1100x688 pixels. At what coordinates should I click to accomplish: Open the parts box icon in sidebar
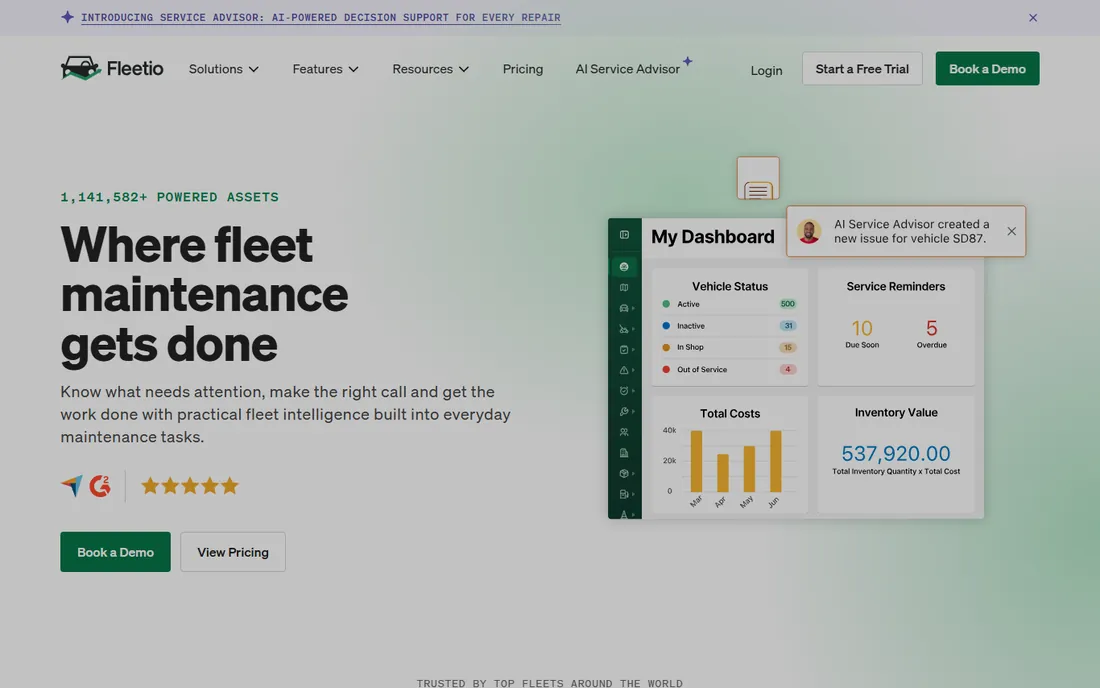tap(624, 473)
